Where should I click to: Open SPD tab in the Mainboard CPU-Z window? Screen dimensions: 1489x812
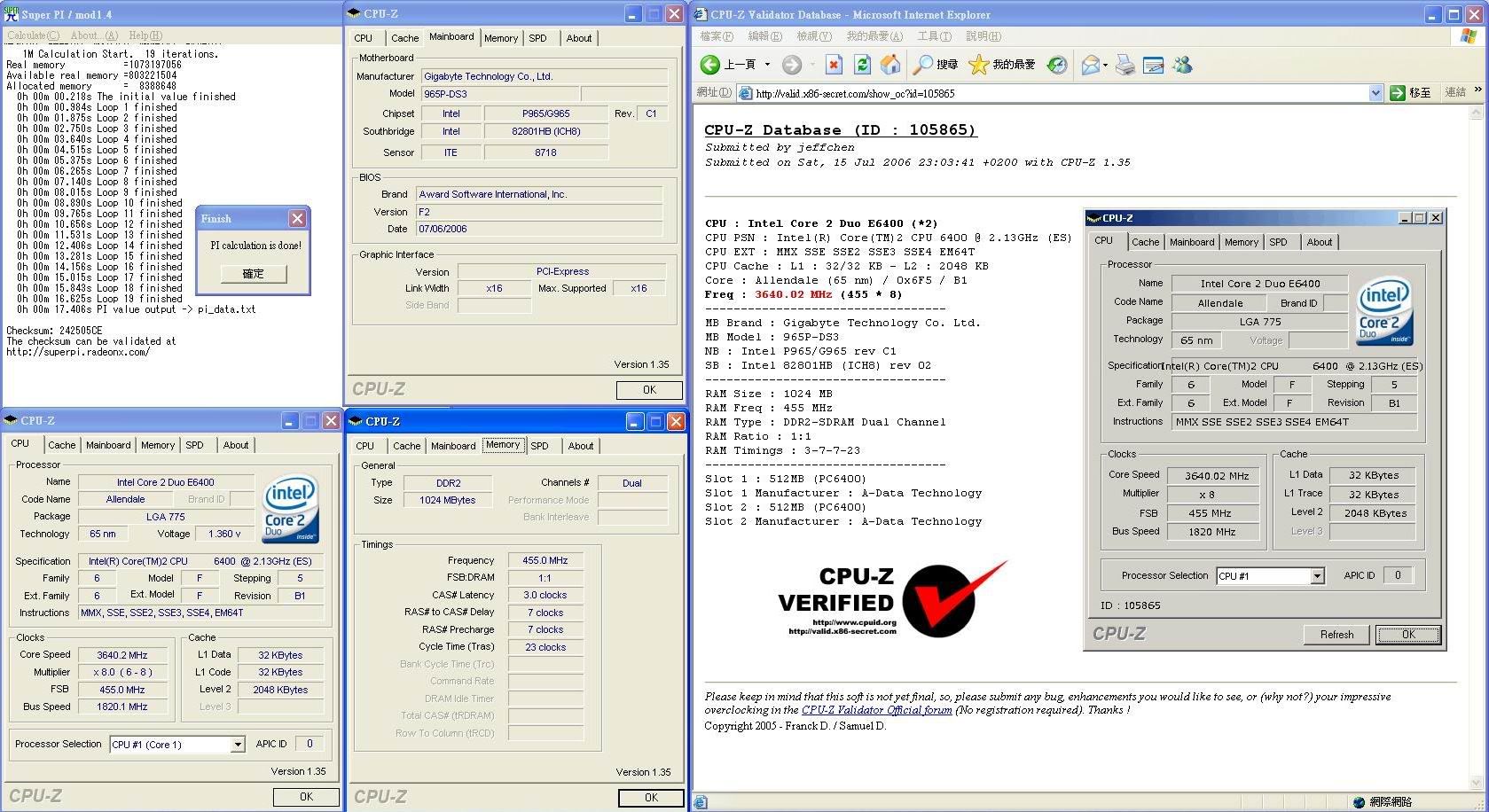click(538, 38)
